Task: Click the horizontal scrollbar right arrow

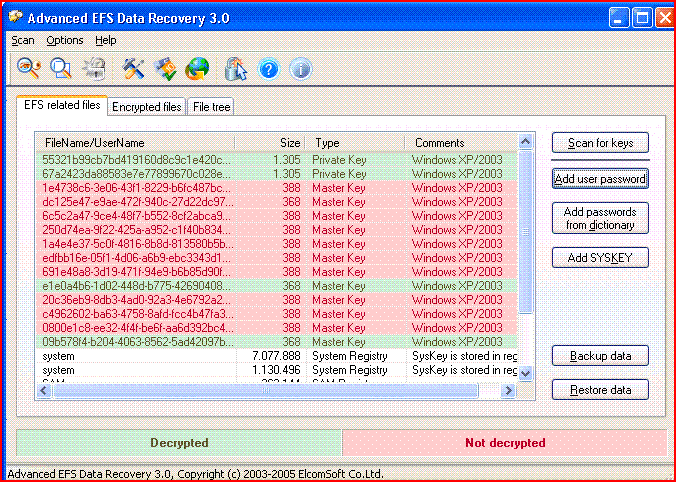Action: coord(509,391)
